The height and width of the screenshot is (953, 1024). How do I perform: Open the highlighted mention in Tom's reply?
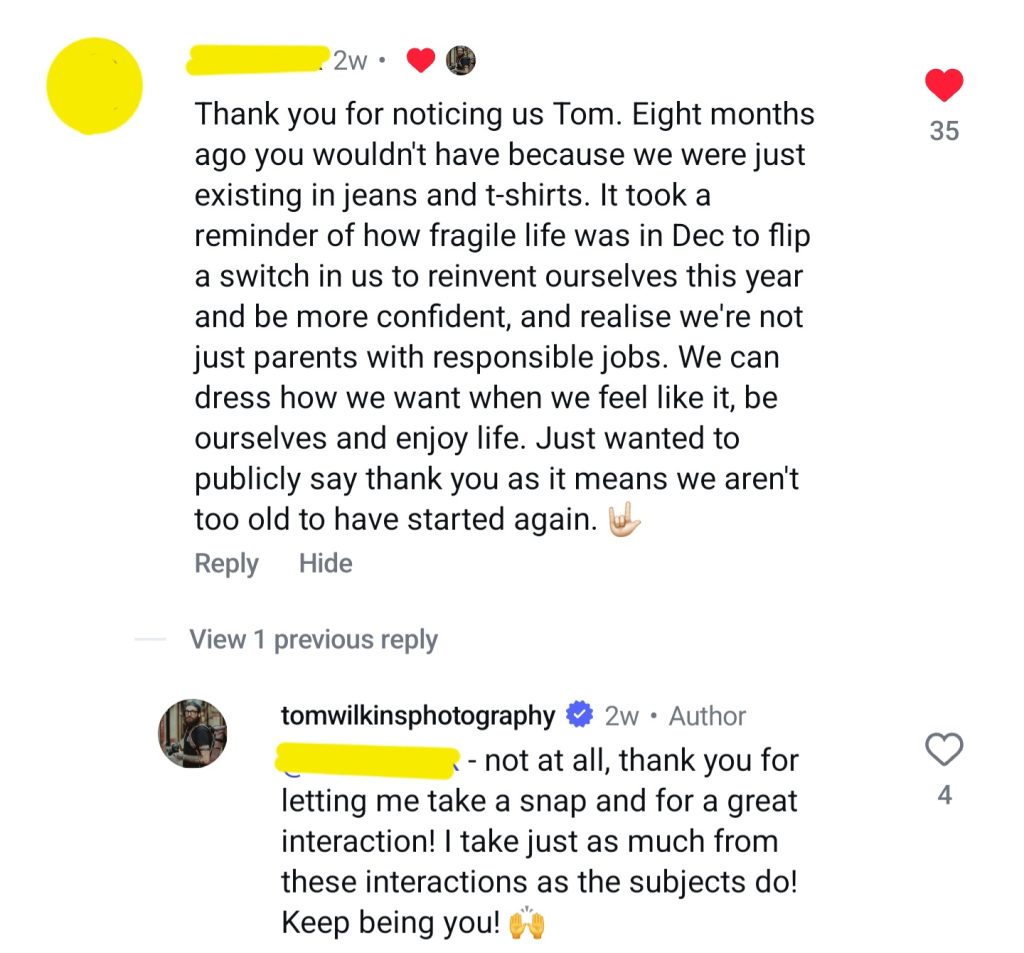click(366, 762)
